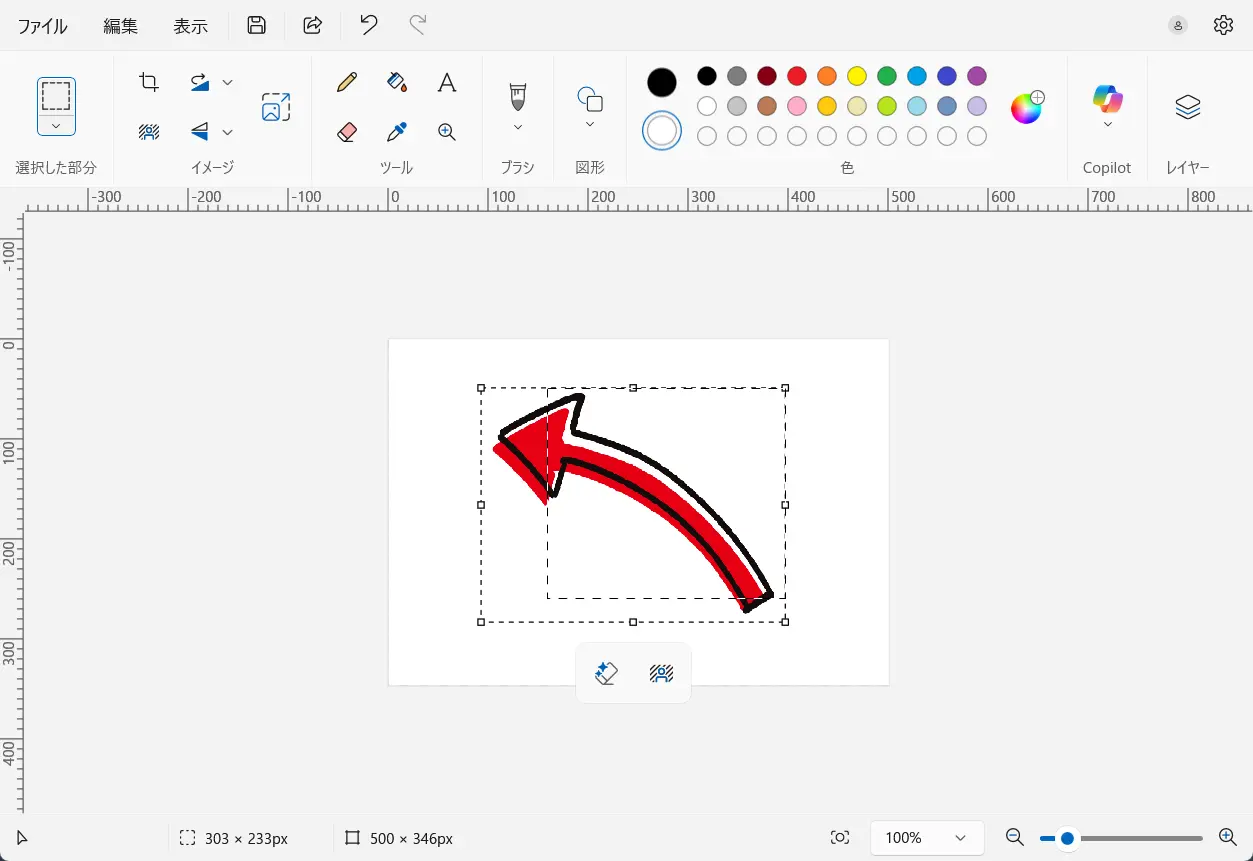The width and height of the screenshot is (1253, 861).
Task: Click the ribbon Remove background icon
Action: coord(149,132)
